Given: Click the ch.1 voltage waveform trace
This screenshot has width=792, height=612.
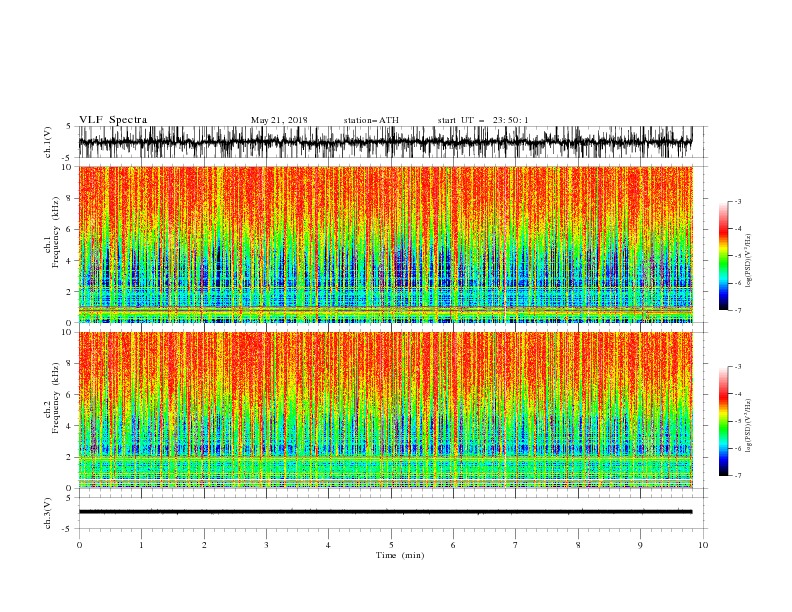Looking at the screenshot, I should click(x=385, y=142).
